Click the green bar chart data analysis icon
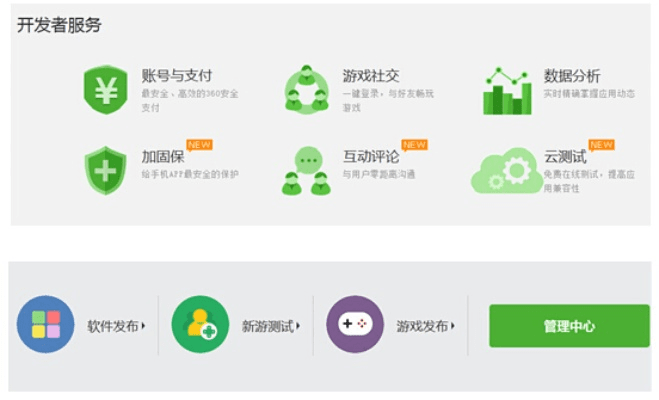 tap(507, 91)
